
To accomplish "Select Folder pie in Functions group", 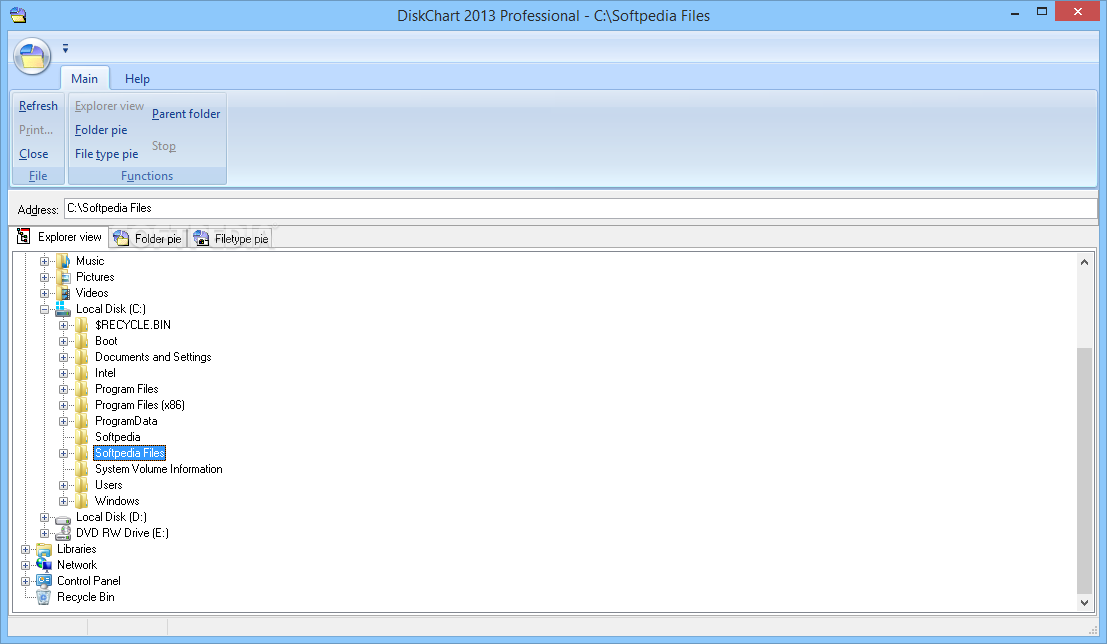I will pos(101,130).
